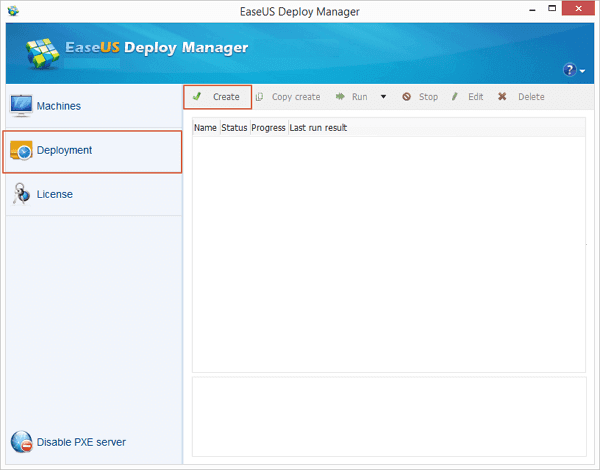The height and width of the screenshot is (470, 600).
Task: Click the Status column header
Action: [234, 128]
